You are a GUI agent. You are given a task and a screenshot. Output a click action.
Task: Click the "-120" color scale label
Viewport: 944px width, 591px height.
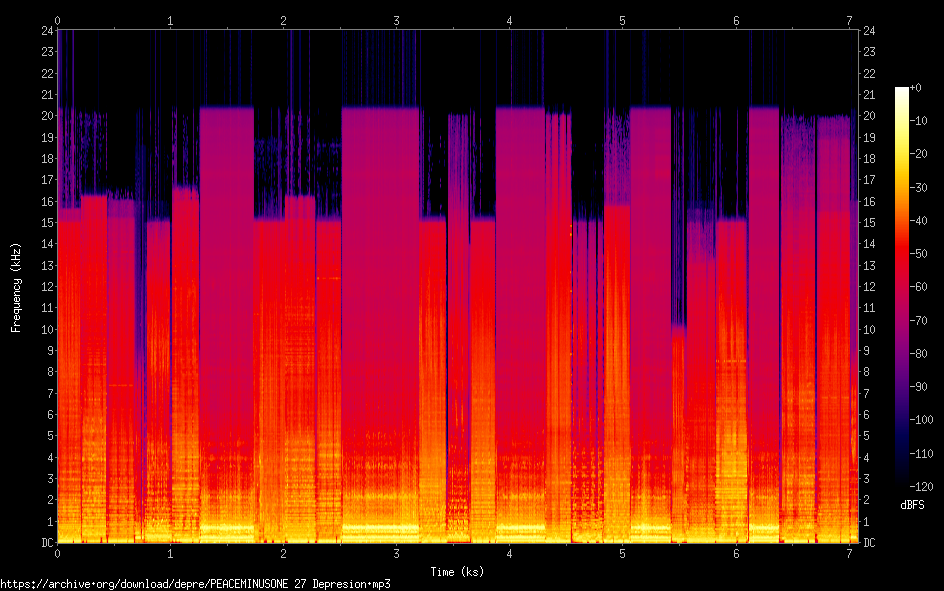point(921,486)
